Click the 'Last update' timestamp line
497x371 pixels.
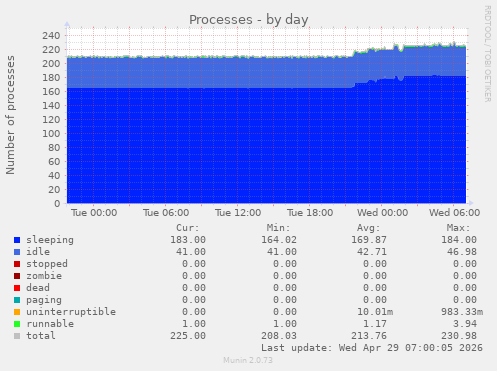tap(372, 348)
